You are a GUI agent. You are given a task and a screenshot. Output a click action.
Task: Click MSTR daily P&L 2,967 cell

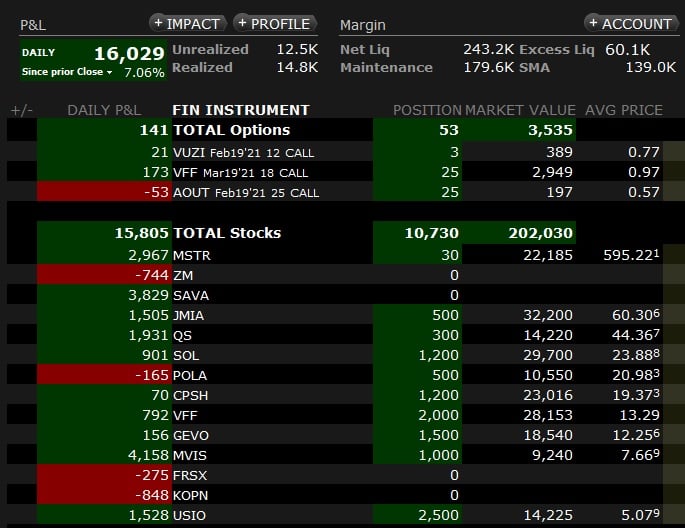[x=104, y=255]
